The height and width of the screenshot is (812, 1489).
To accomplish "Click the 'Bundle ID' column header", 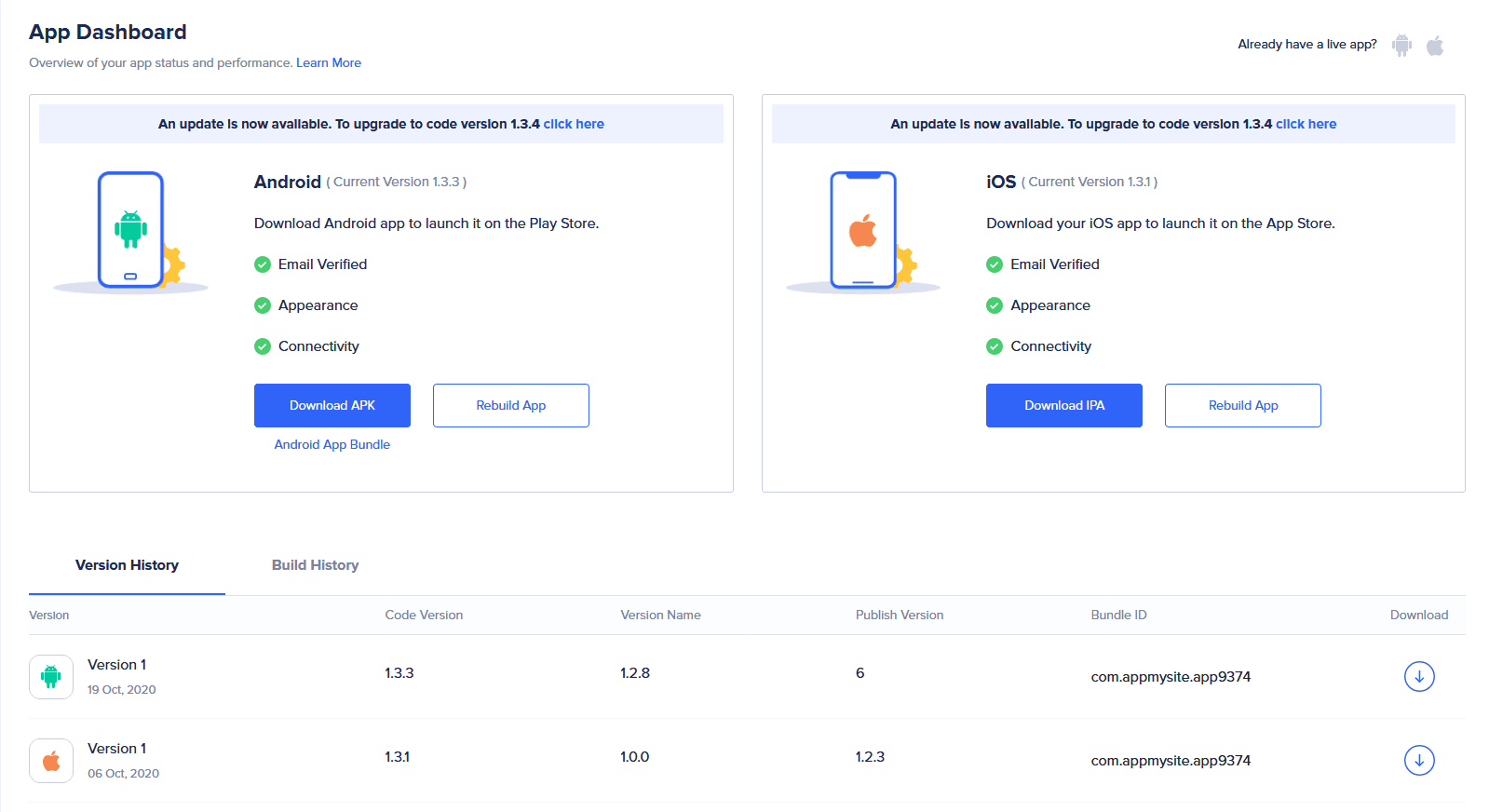I will click(x=1118, y=615).
